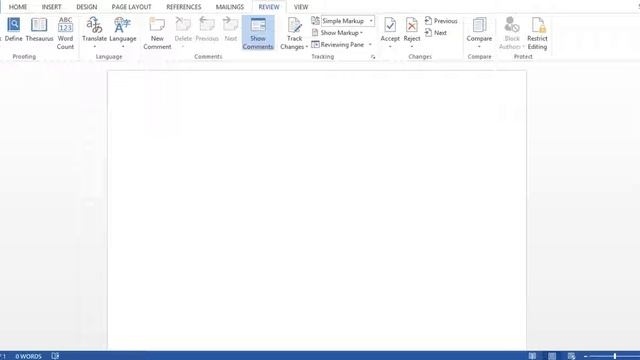Viewport: 640px width, 360px height.
Task: Switch to Read Mode view
Action: click(532, 356)
